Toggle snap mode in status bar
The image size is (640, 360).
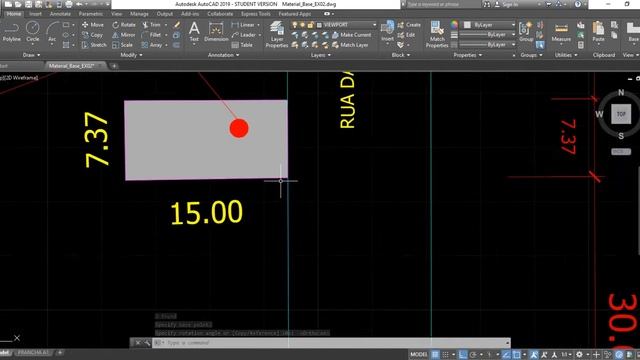click(446, 355)
